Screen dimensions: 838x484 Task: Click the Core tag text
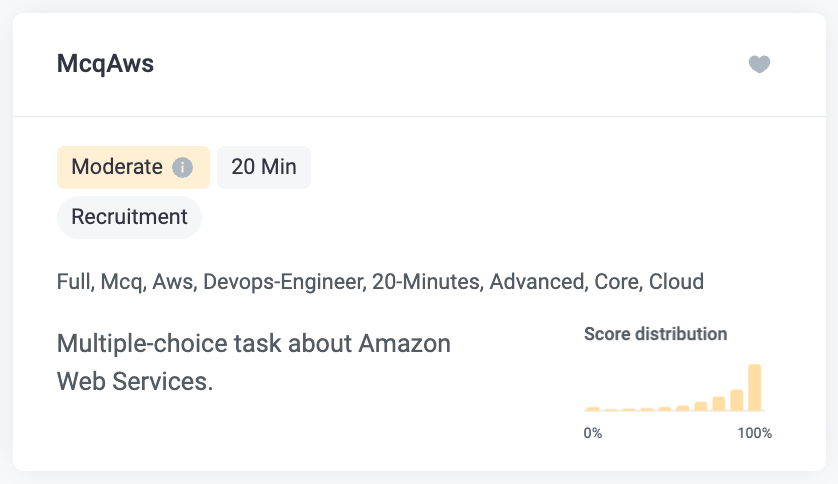pyautogui.click(x=616, y=282)
